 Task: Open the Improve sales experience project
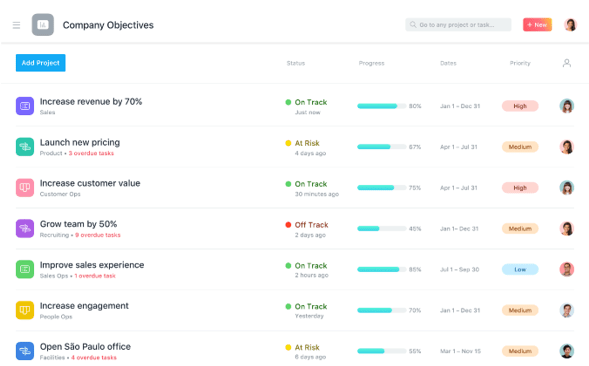pyautogui.click(x=92, y=265)
